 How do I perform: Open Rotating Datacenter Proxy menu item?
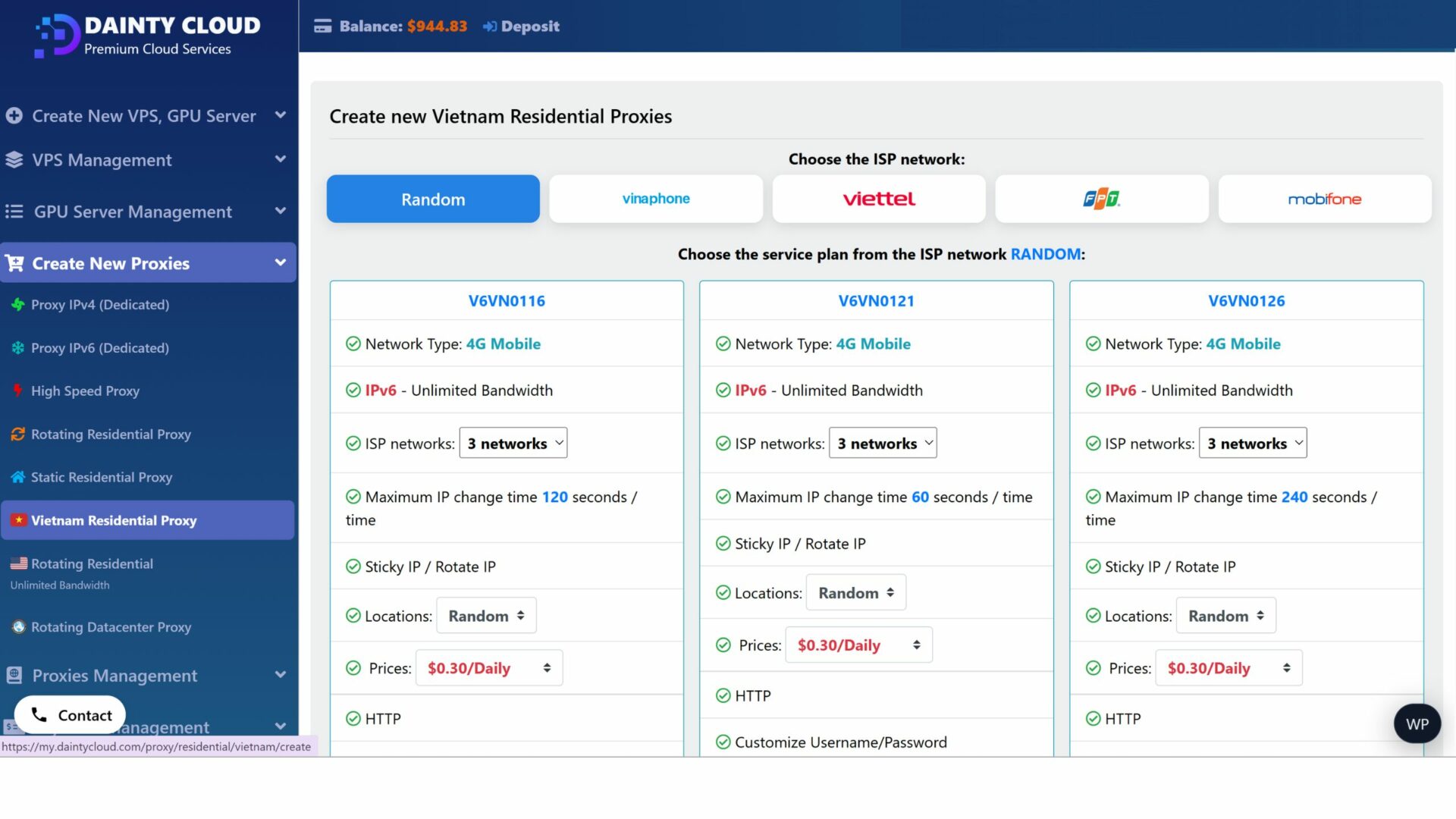(148, 627)
